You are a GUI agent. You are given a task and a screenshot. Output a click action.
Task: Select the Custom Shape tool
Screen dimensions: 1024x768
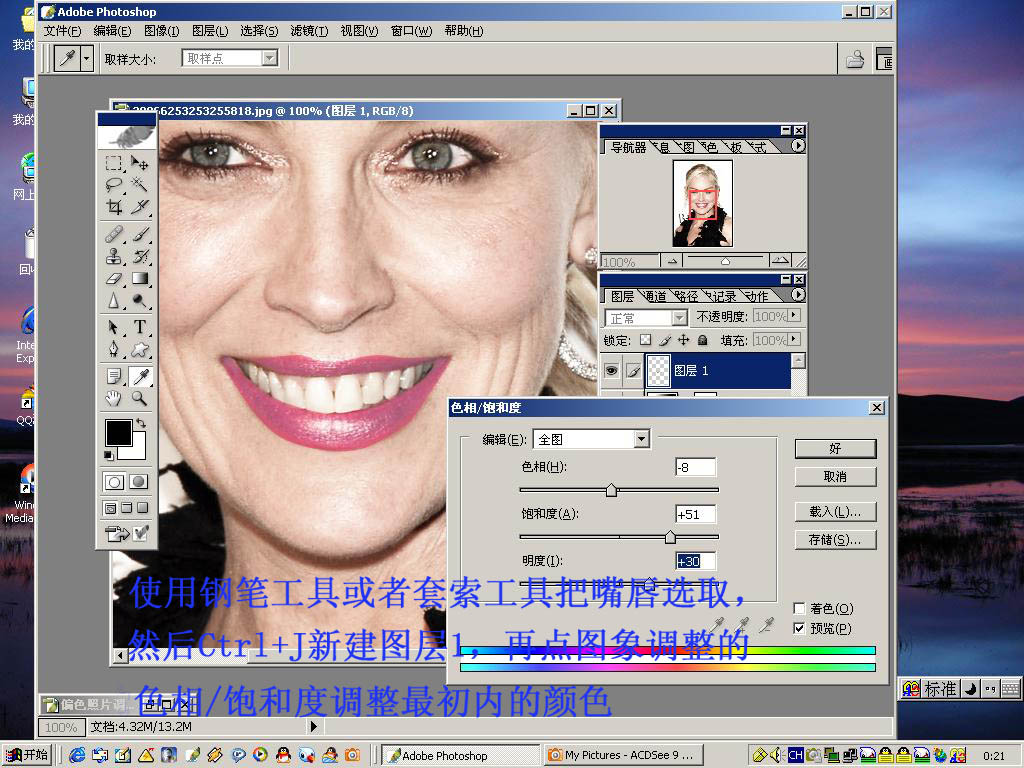point(139,349)
